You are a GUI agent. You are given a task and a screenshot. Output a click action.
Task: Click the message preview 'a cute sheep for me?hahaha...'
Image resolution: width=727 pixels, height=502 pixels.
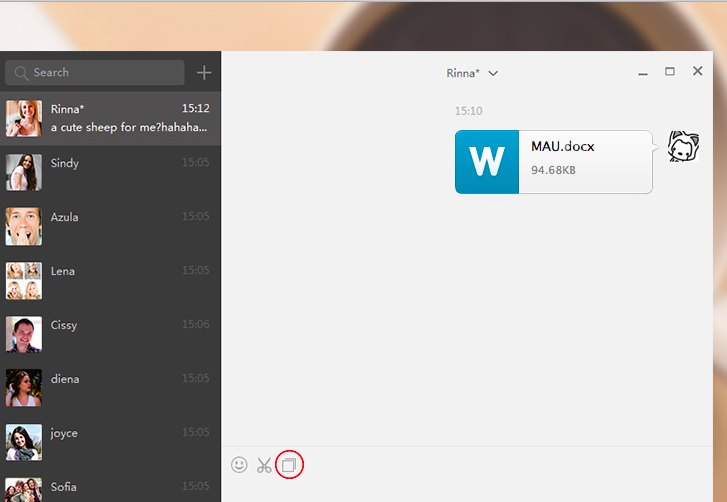pyautogui.click(x=129, y=127)
